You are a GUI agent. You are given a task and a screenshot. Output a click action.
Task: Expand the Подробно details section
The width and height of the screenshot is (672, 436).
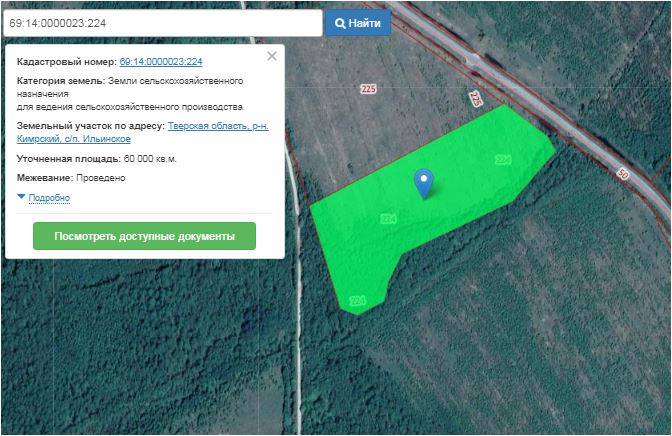[x=49, y=198]
